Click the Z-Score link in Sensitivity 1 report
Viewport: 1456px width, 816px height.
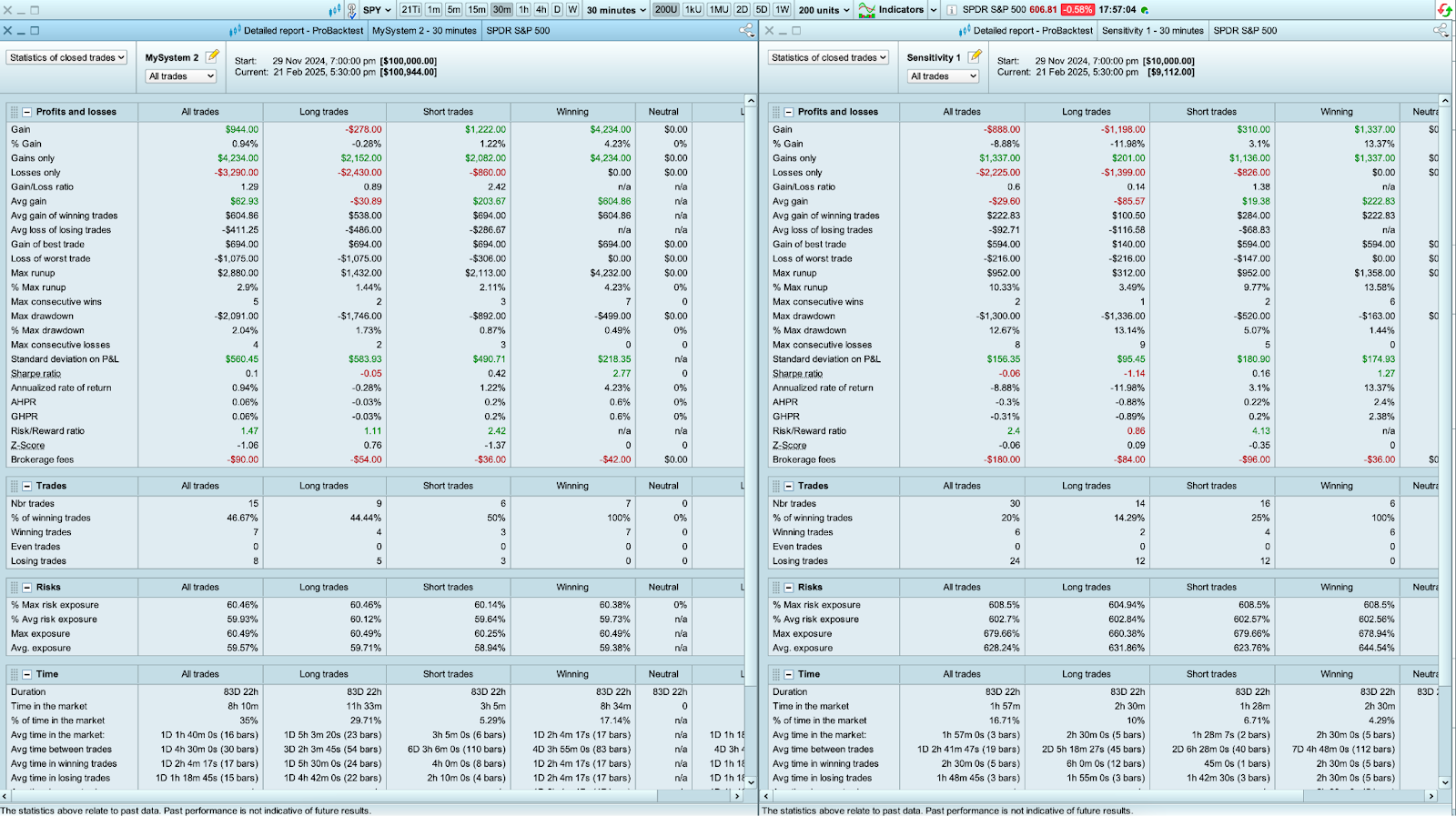(x=790, y=446)
